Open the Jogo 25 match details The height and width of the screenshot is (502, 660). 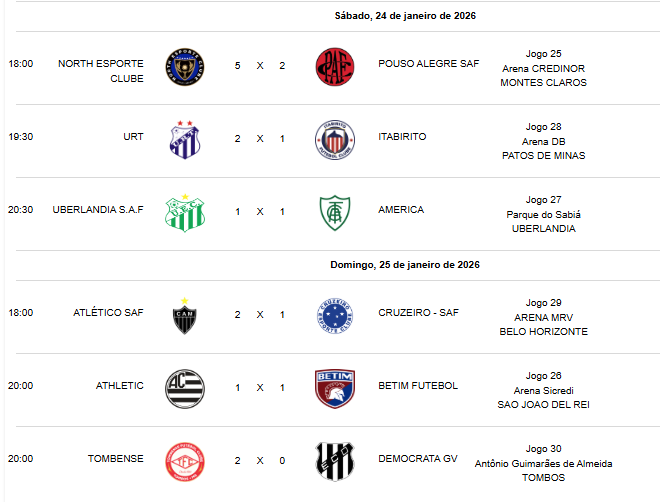tap(543, 52)
